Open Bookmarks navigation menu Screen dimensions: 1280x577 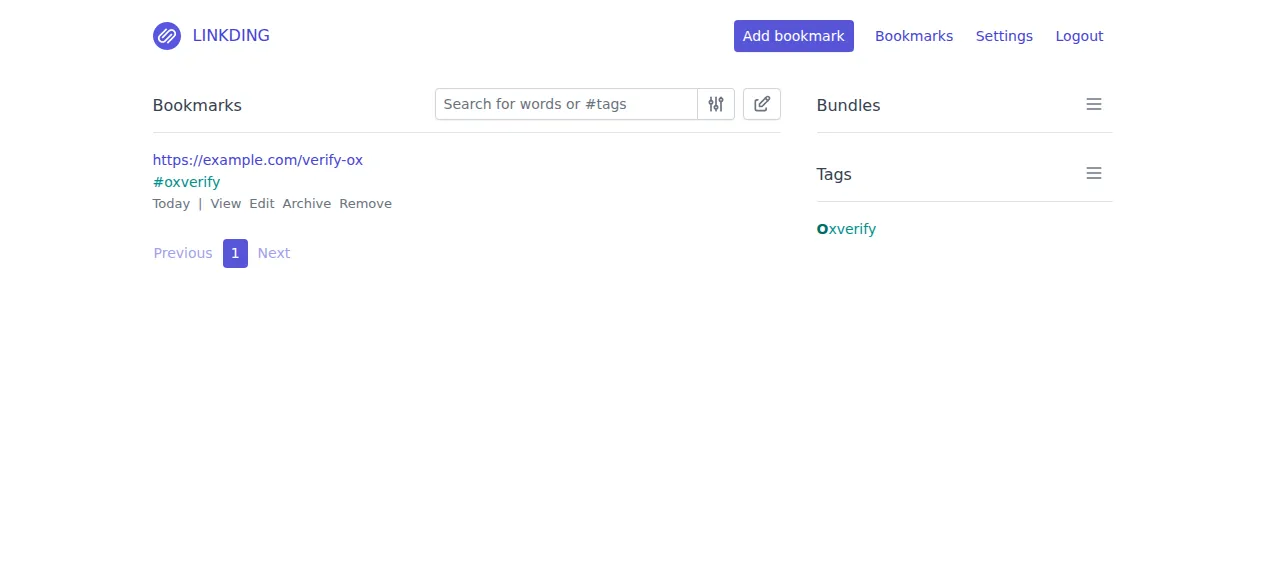[x=914, y=36]
